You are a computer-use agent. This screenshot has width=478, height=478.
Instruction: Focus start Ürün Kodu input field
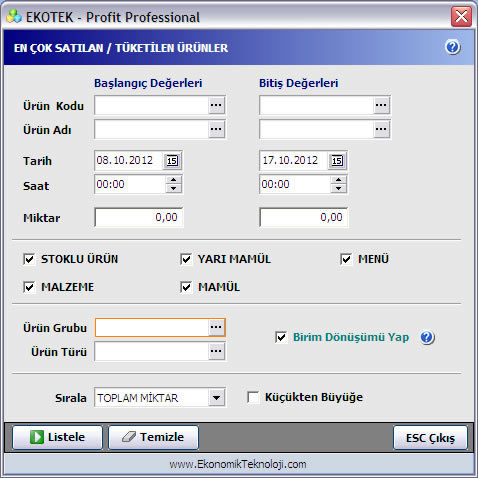point(152,105)
